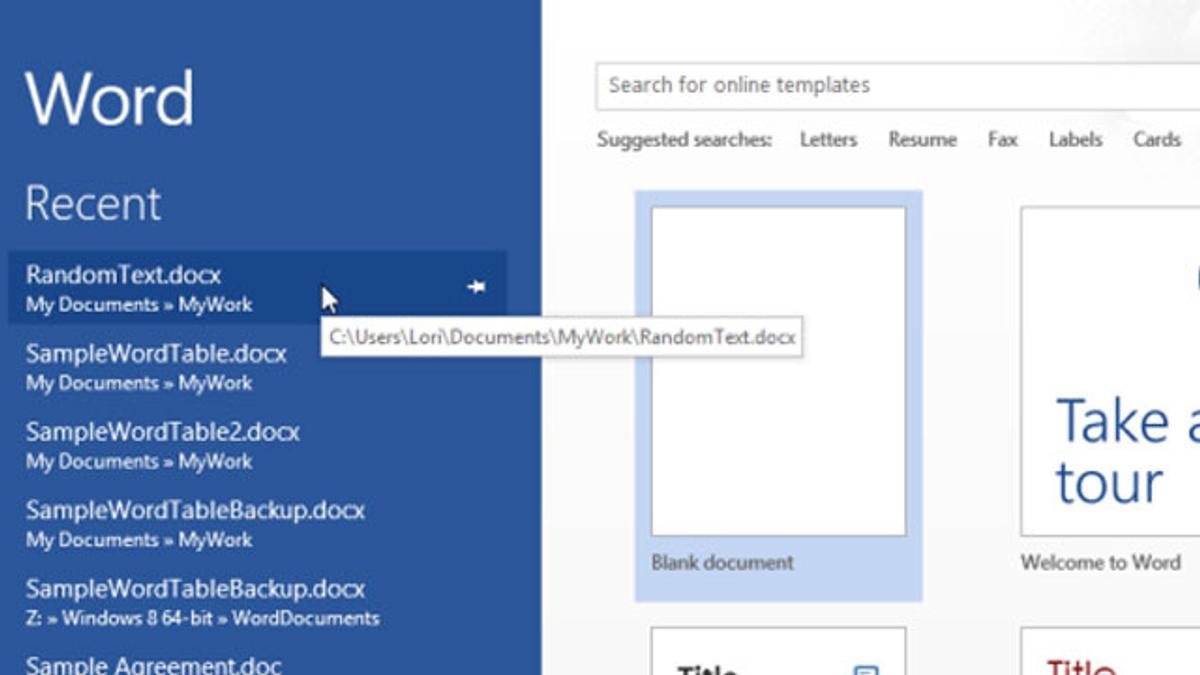Select the Blank document template
Screen dimensions: 1200x675
pos(778,396)
